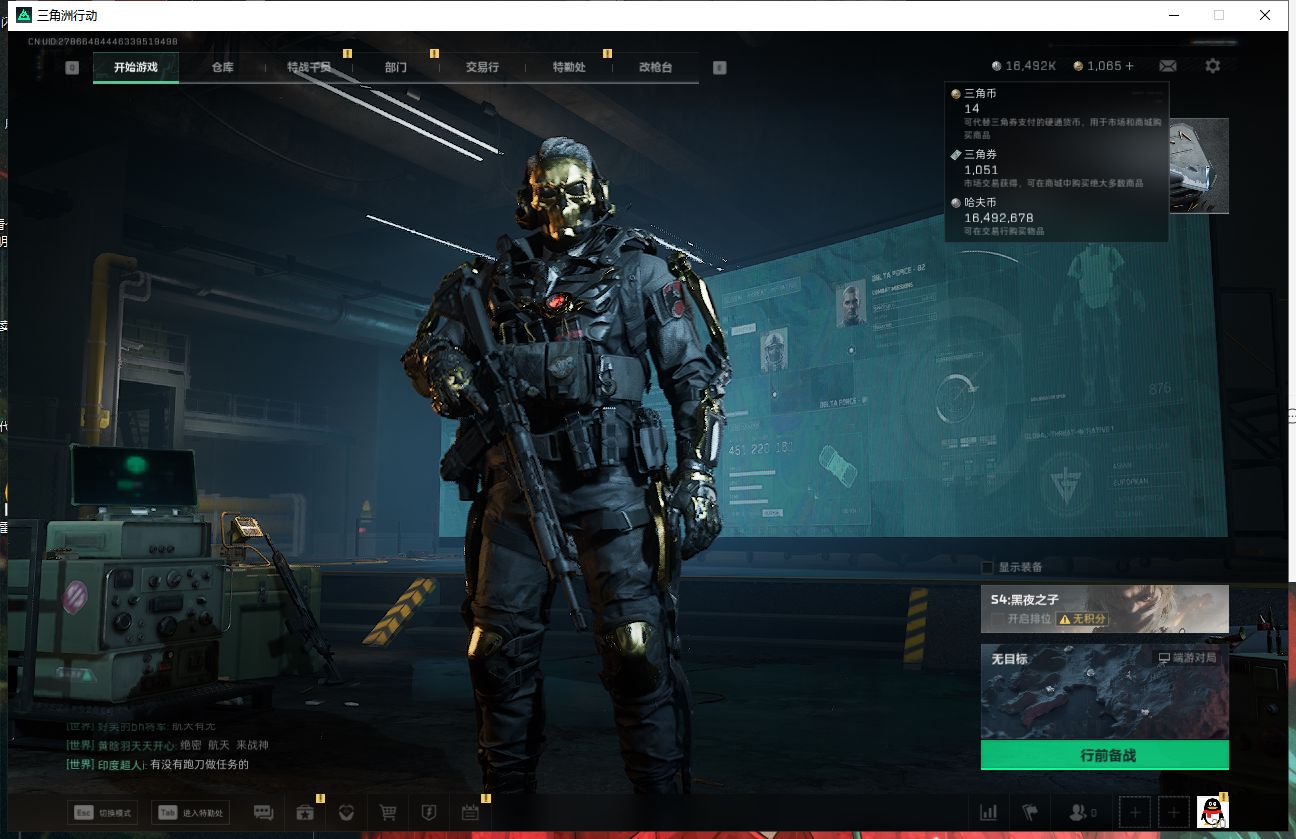Click the first empty squad slot plus
Viewport: 1296px width, 839px height.
point(1134,813)
